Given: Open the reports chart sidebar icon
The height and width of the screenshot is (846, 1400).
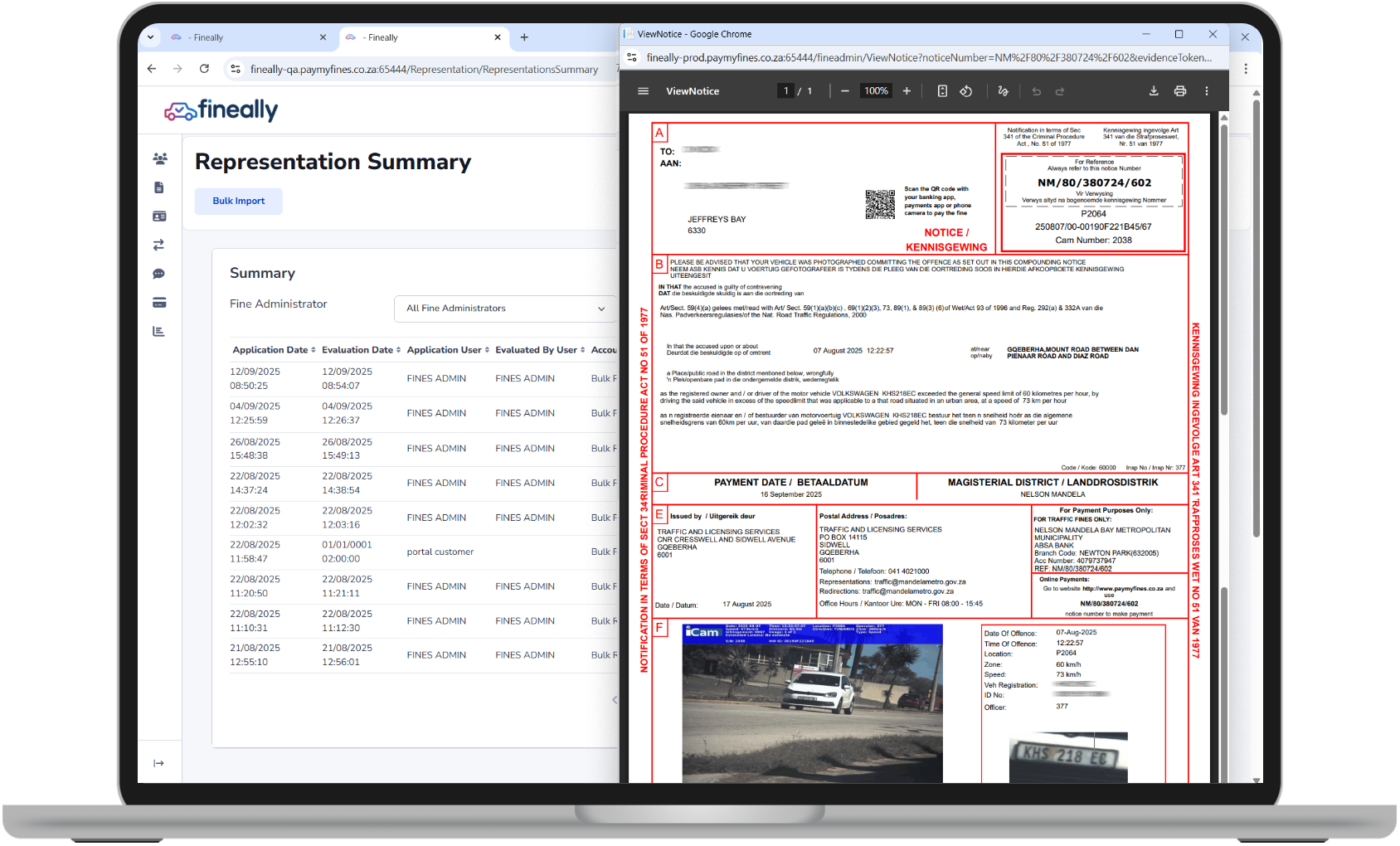Looking at the screenshot, I should tap(159, 331).
